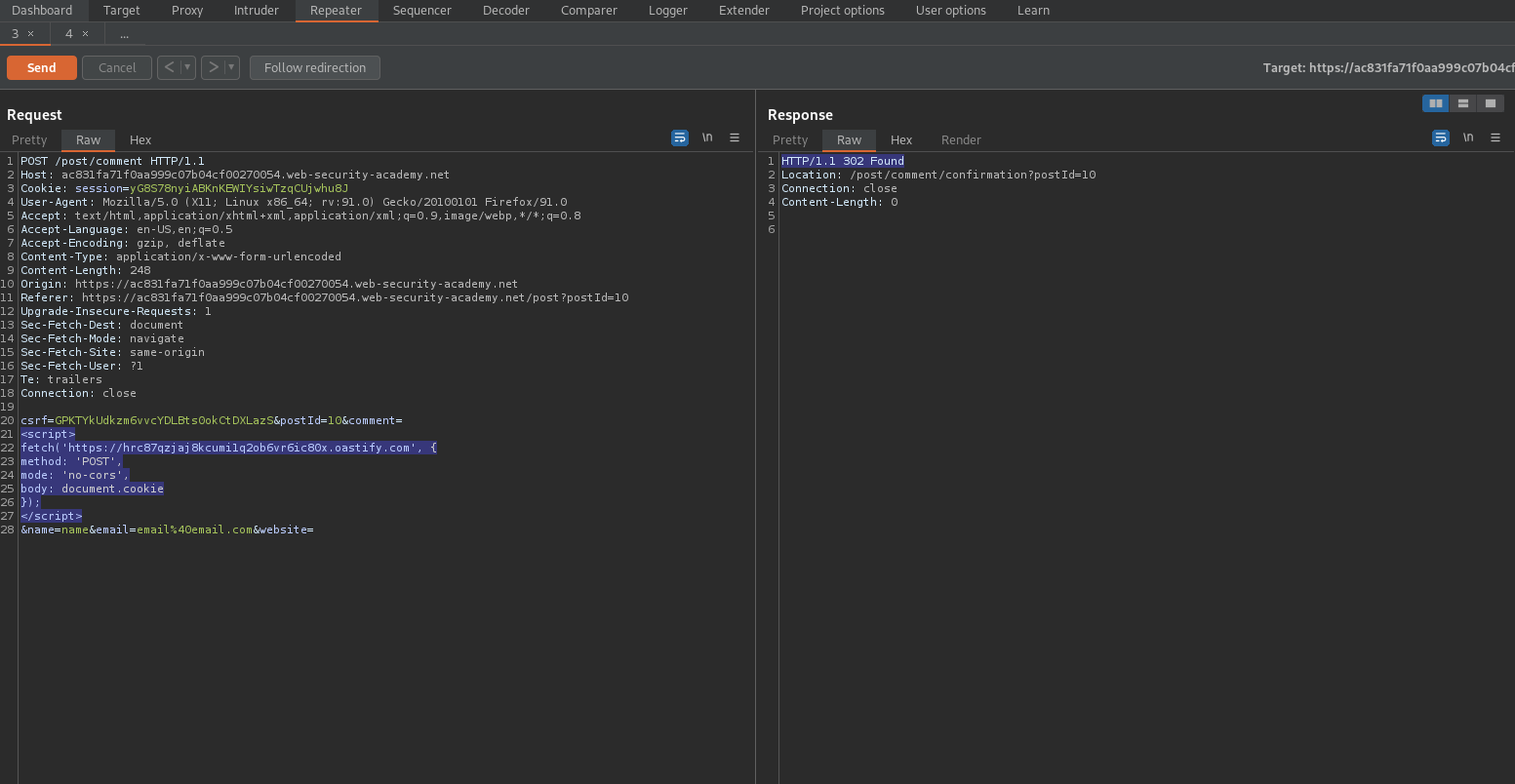Toggle non-printable characters \n in Request panel
Viewport: 1515px width, 784px height.
[707, 138]
